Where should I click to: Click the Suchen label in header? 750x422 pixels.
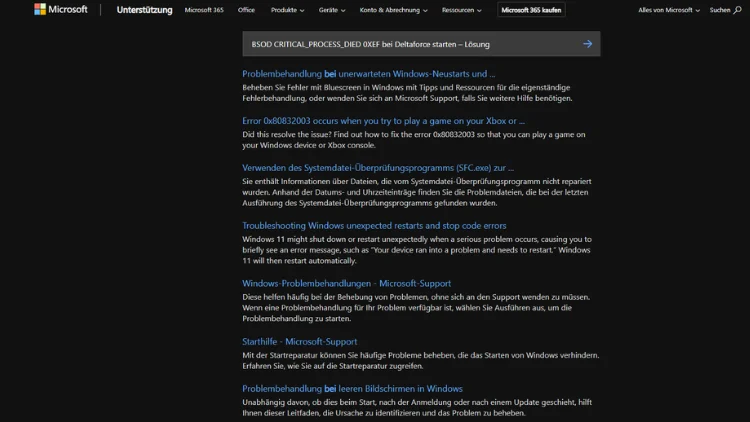pos(720,10)
